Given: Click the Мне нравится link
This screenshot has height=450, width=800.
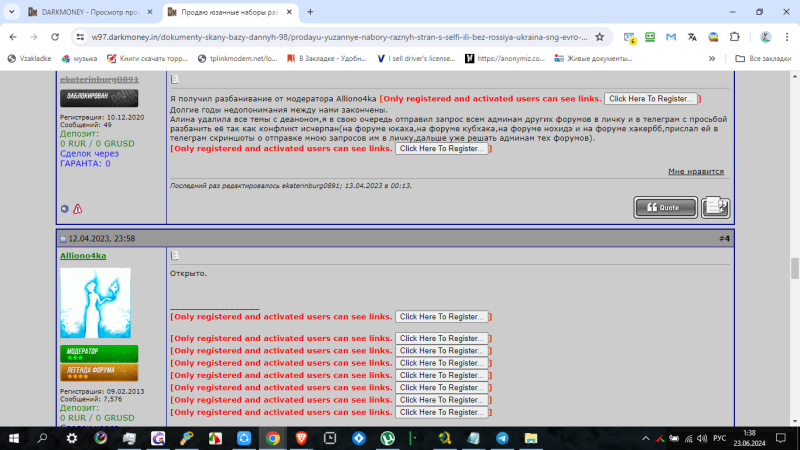Looking at the screenshot, I should pos(696,171).
